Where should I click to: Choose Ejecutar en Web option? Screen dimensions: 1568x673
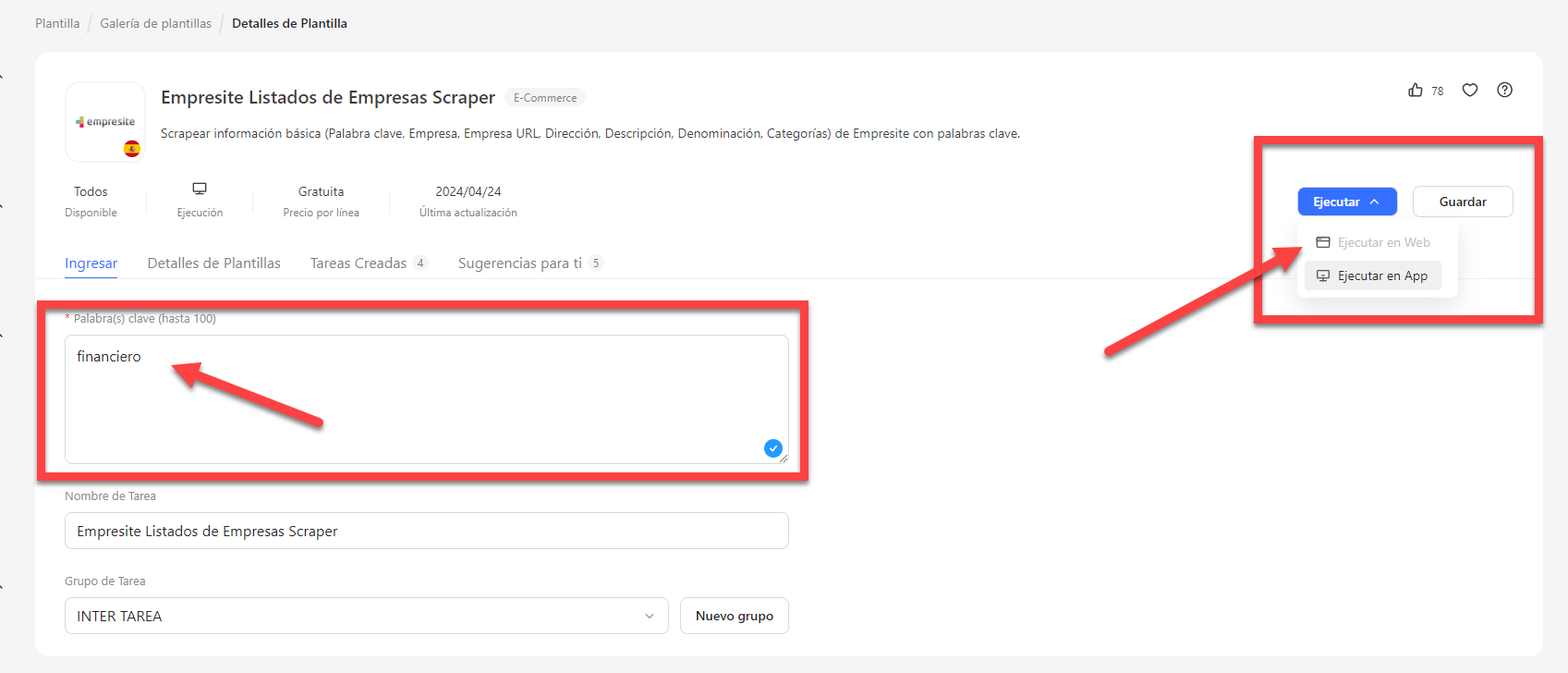coord(1373,242)
